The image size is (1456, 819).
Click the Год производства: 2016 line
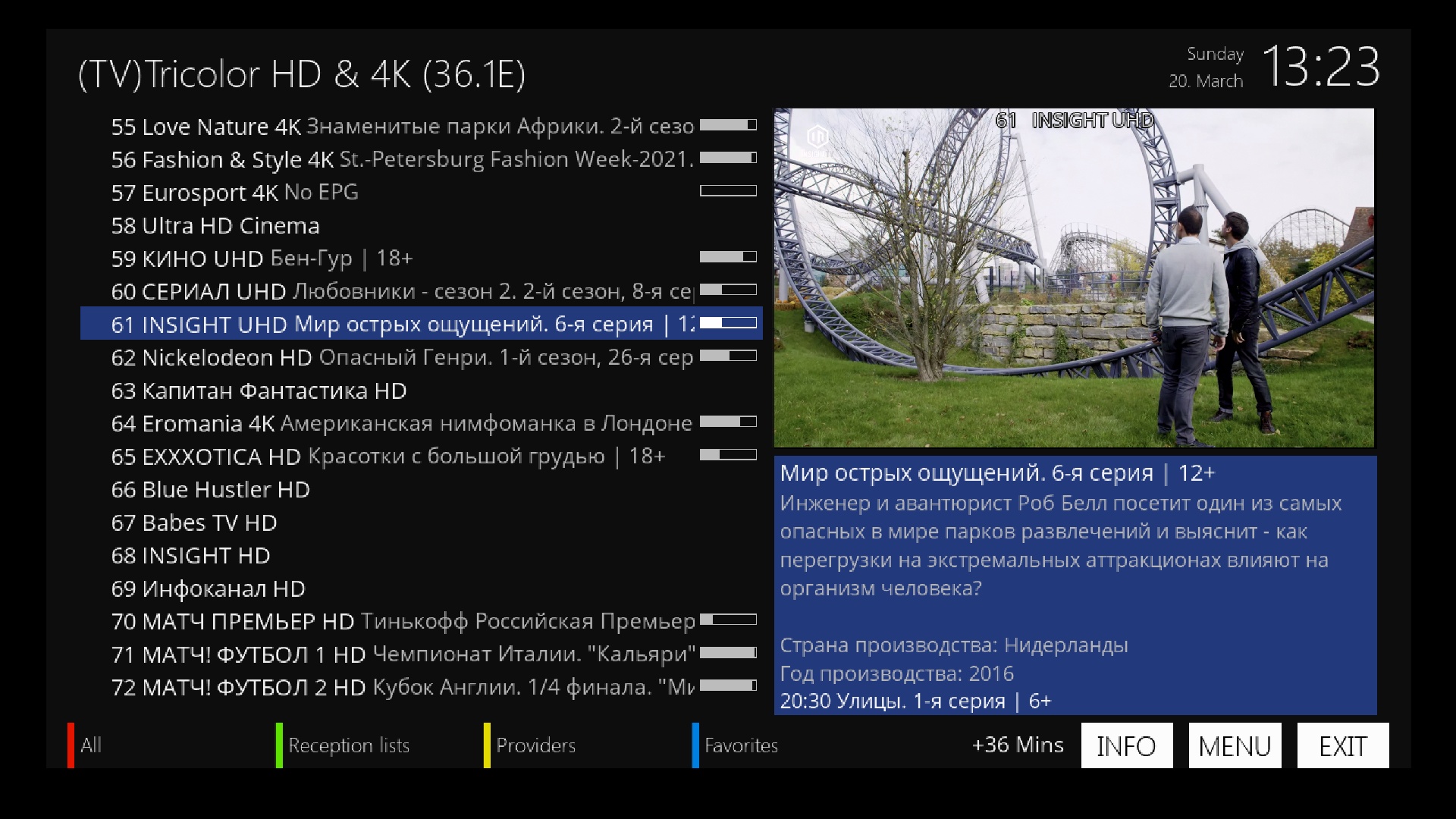pyautogui.click(x=897, y=673)
